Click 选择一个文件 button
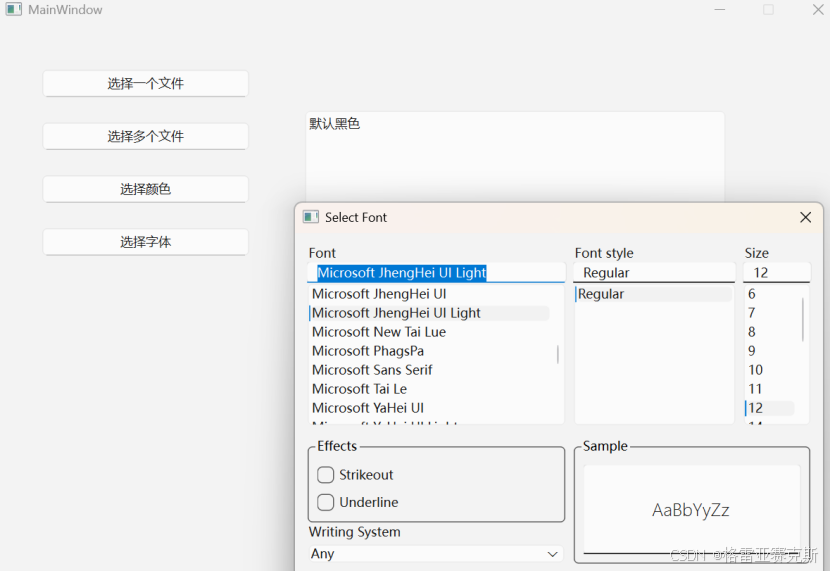The height and width of the screenshot is (571, 830). [x=146, y=84]
